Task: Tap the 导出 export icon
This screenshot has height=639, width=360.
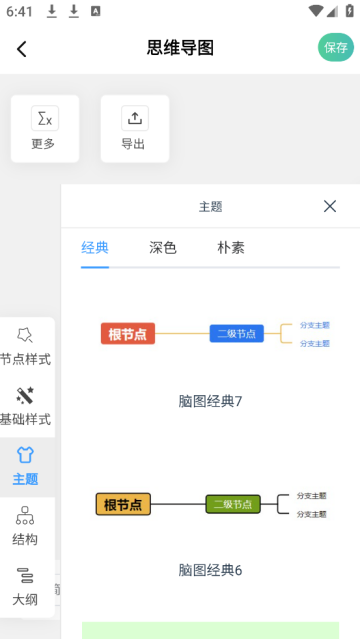Action: pos(135,118)
